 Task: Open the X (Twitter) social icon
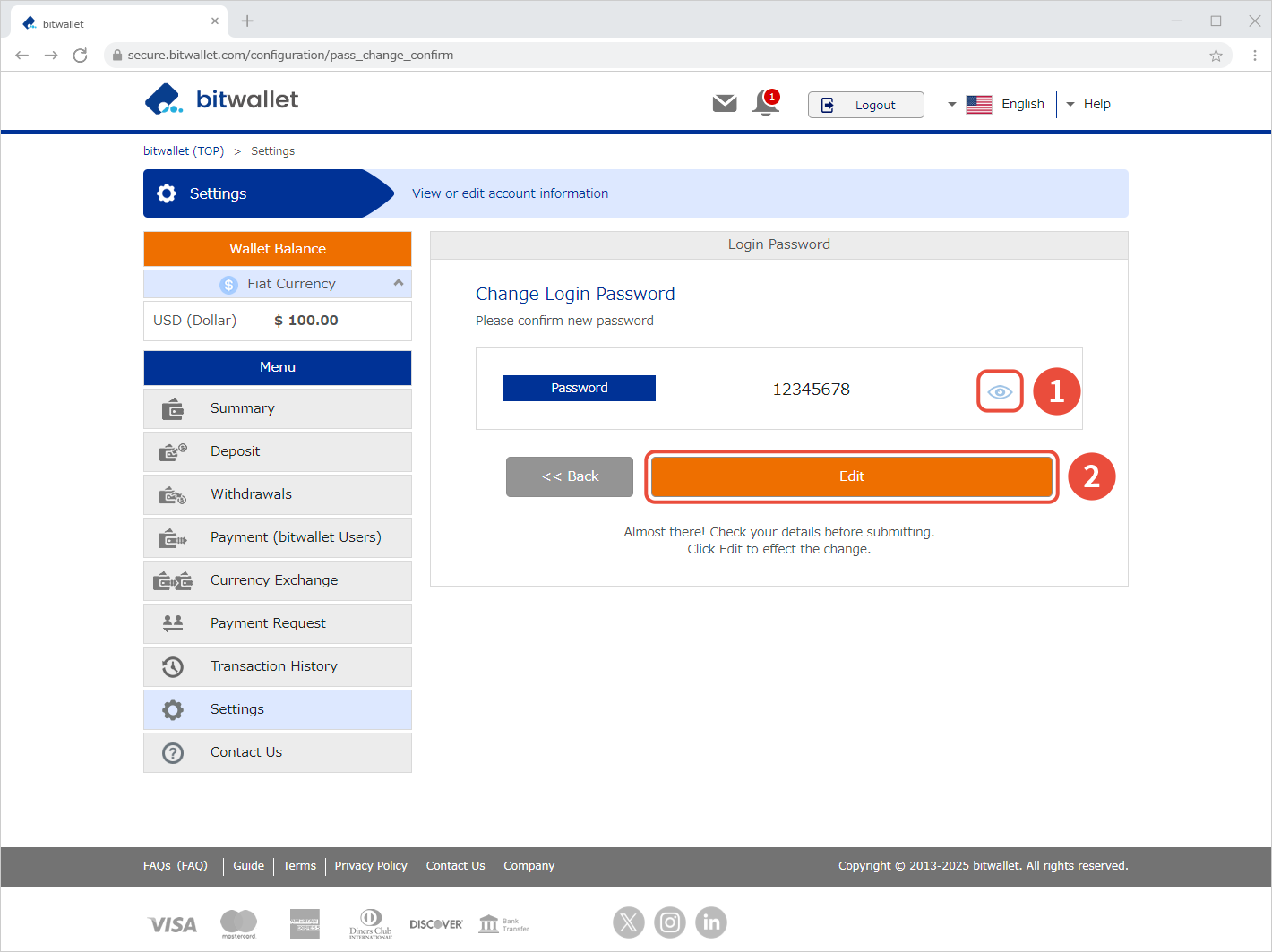pos(629,922)
